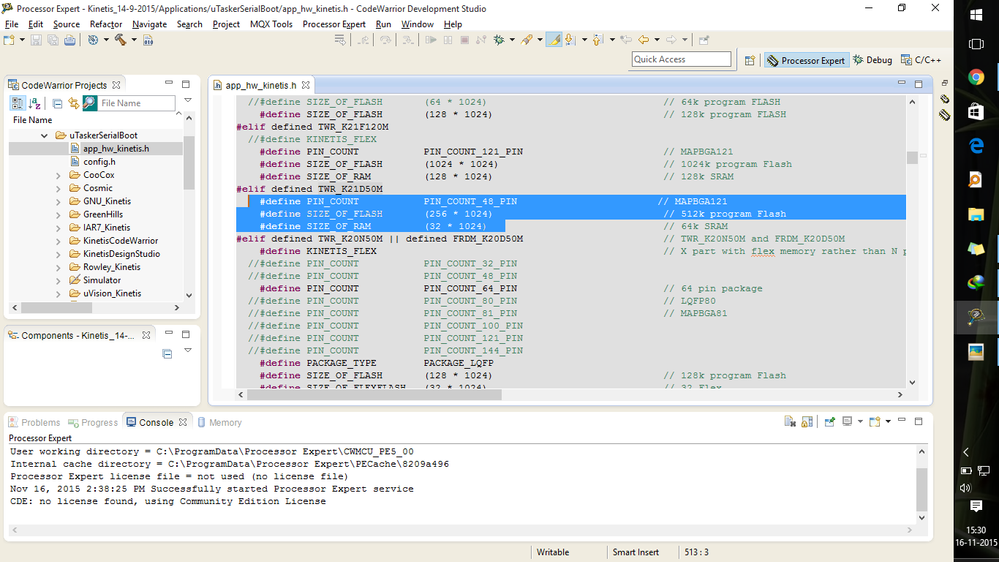Open the Components panel view menu triangle
Viewport: 999px width, 562px height.
[x=188, y=350]
